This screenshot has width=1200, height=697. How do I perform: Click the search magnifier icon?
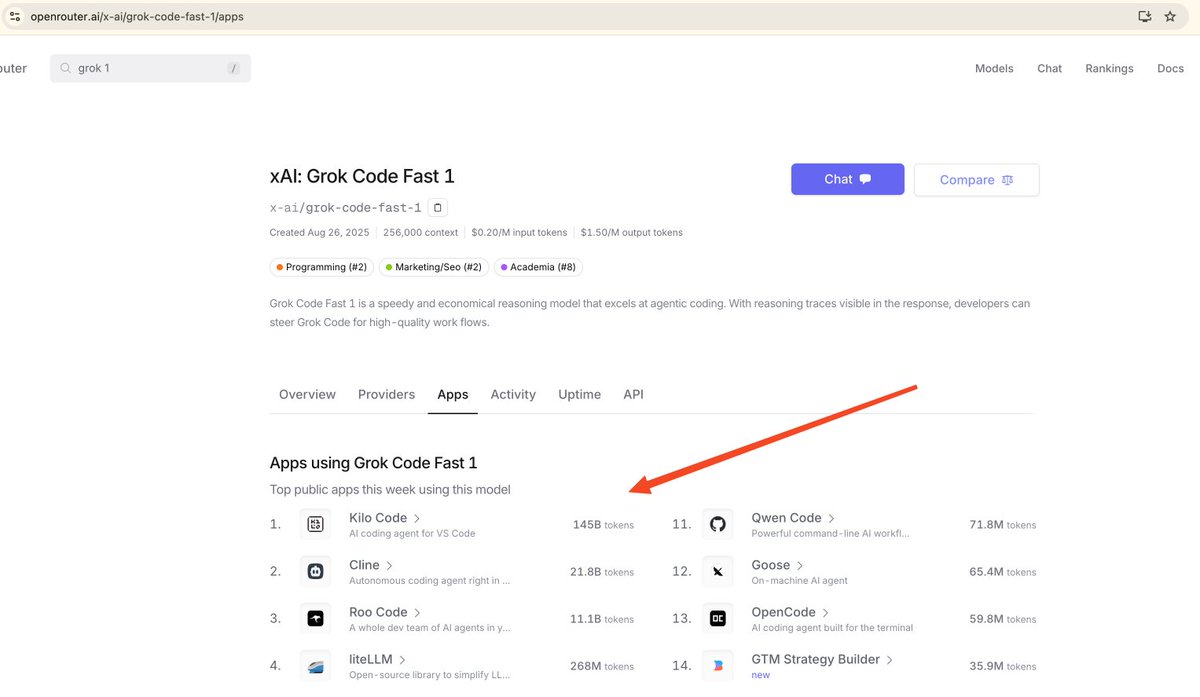(66, 68)
